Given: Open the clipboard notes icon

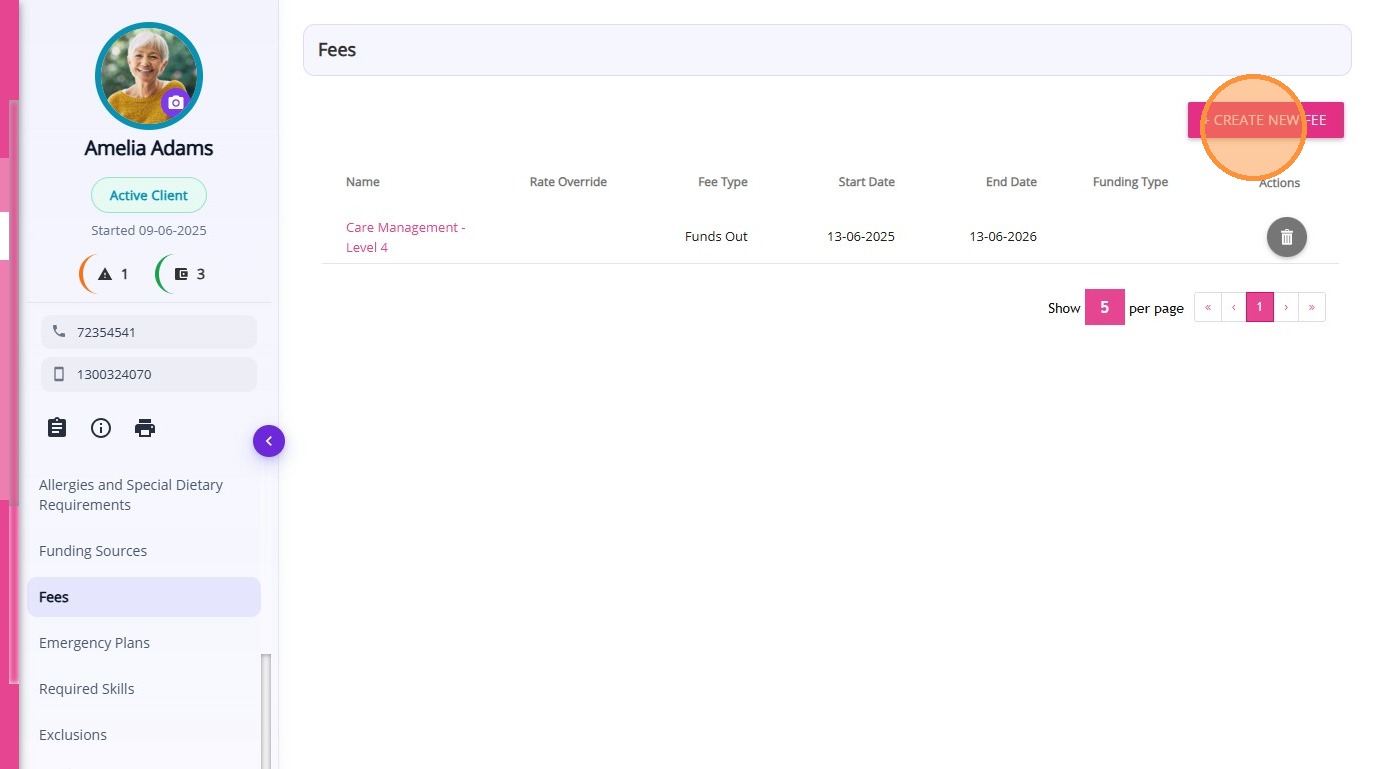Looking at the screenshot, I should [57, 428].
